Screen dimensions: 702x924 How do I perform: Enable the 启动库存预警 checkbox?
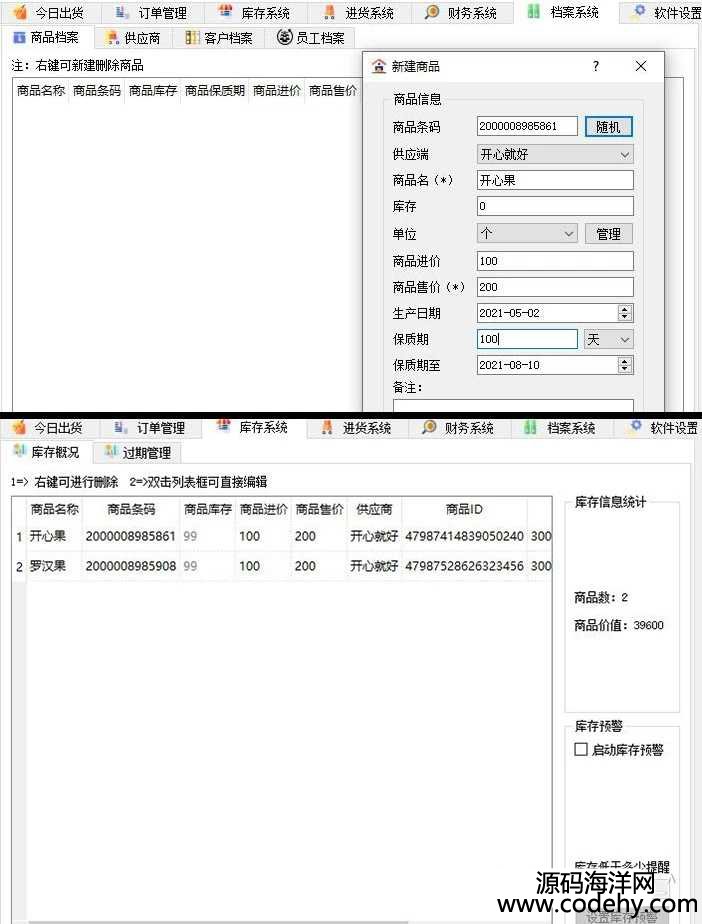point(581,750)
